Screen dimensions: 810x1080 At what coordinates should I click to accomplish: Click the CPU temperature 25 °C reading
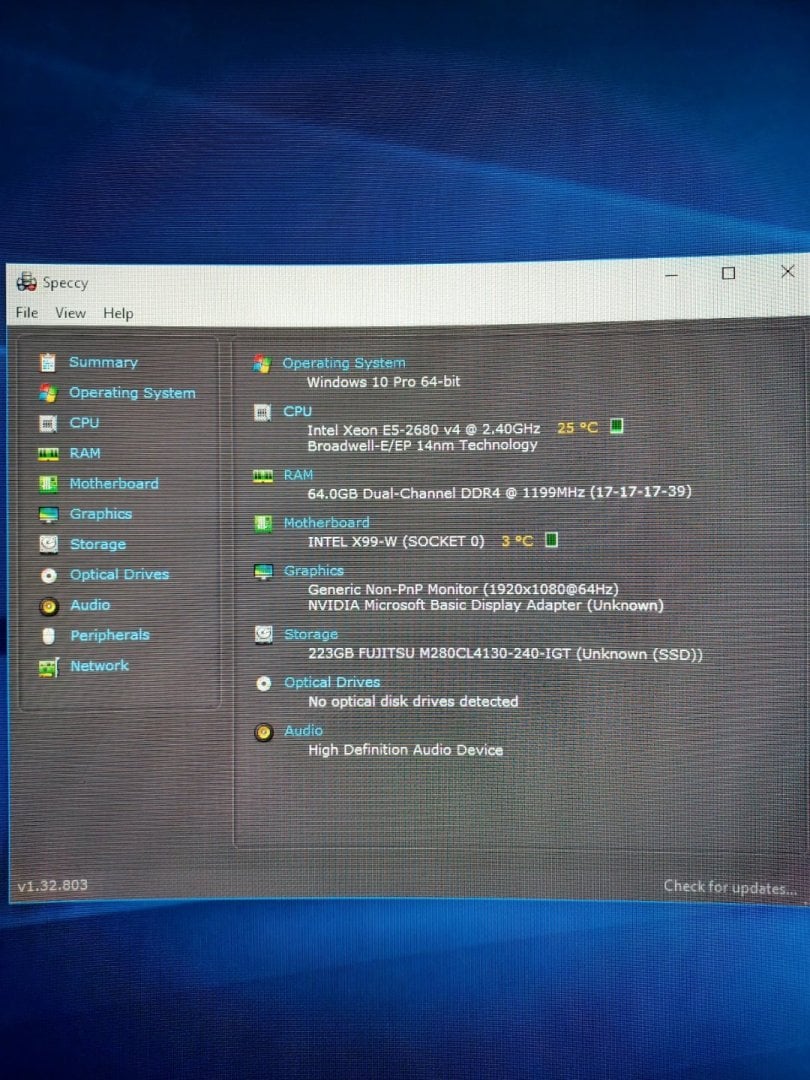(x=577, y=428)
